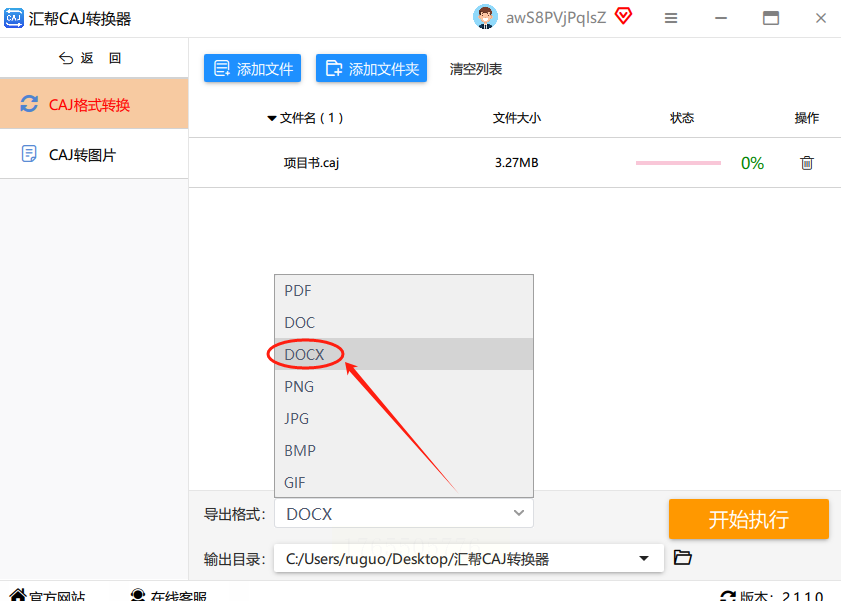Image resolution: width=841 pixels, height=601 pixels.
Task: Click the username awS8PVjPqlsZ
Action: [x=556, y=18]
